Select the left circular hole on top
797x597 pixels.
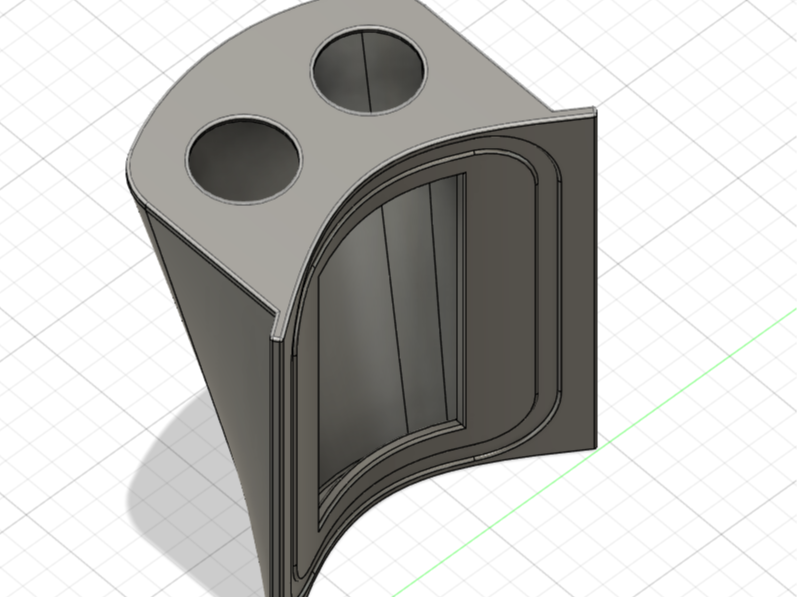tap(243, 160)
